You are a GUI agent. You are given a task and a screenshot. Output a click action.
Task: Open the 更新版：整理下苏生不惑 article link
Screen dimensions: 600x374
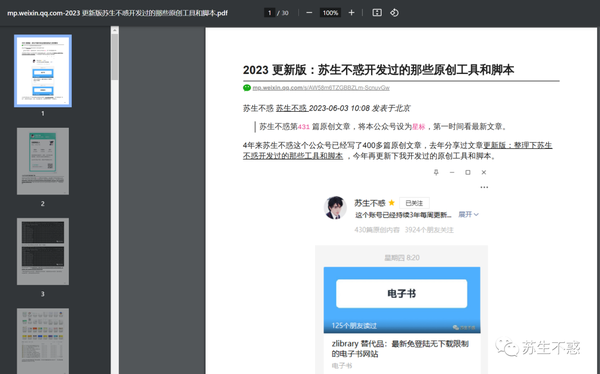(x=397, y=150)
